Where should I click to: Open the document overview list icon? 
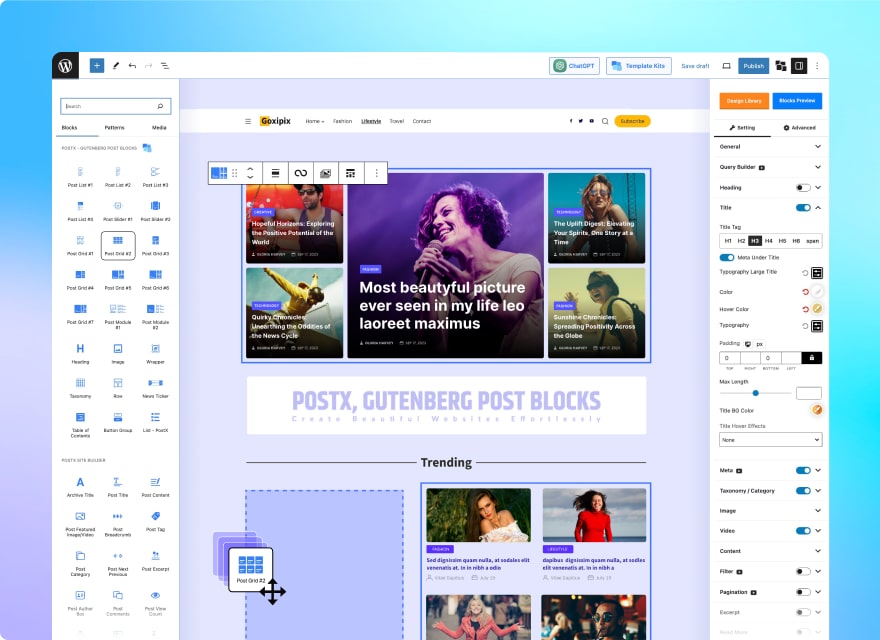[165, 65]
